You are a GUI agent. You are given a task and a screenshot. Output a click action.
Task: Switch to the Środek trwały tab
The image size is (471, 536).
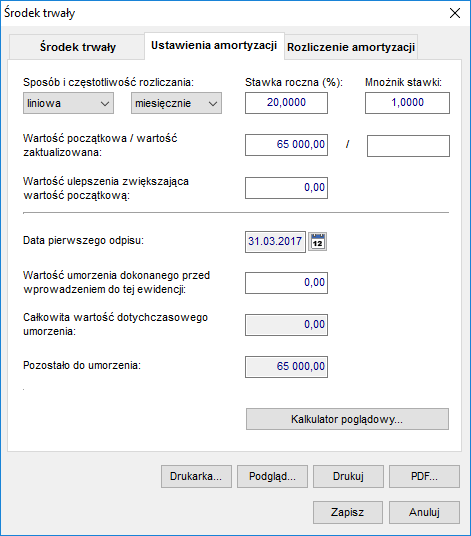click(77, 47)
